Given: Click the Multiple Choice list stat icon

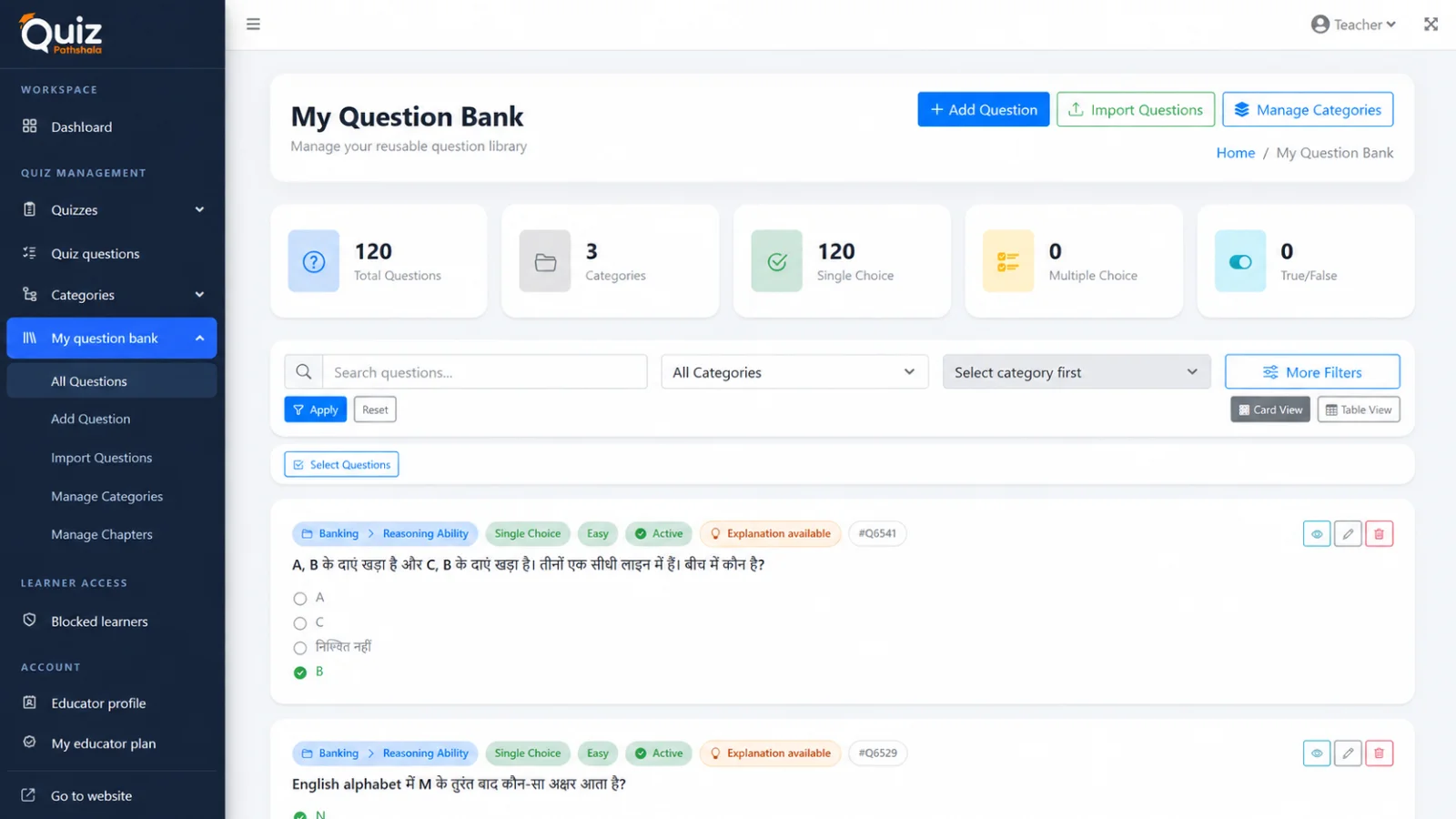Looking at the screenshot, I should pos(1008,261).
